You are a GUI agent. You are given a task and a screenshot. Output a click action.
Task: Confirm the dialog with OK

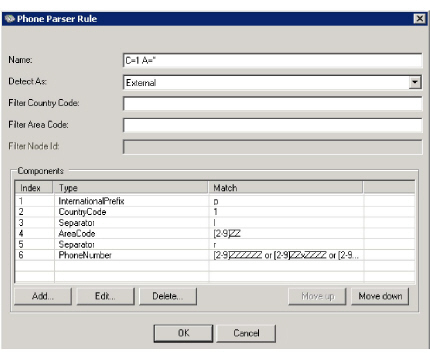[183, 333]
